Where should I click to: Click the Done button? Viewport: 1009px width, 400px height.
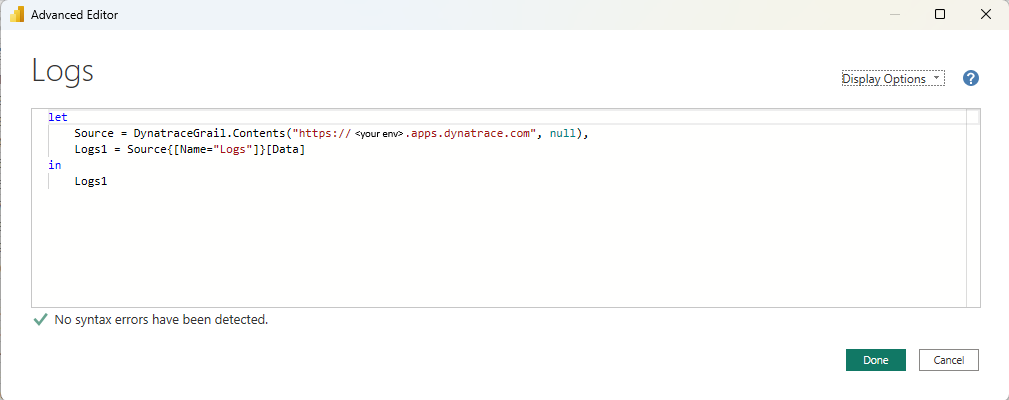[x=875, y=360]
